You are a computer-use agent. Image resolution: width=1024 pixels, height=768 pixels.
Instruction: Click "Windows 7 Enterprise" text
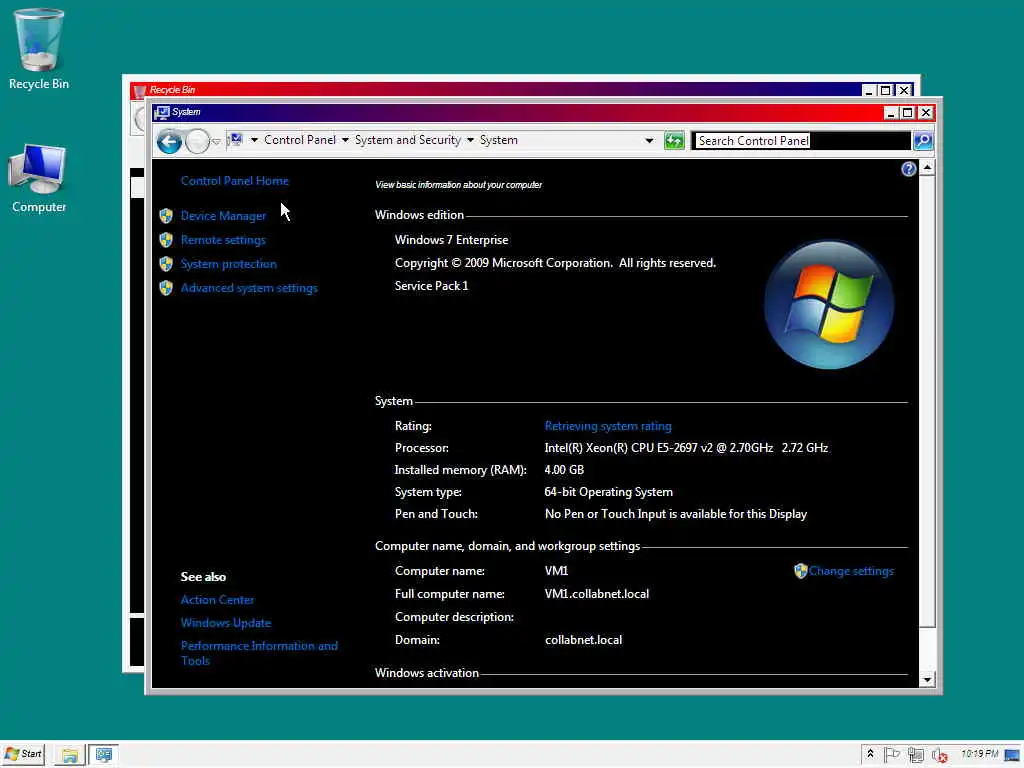[451, 240]
